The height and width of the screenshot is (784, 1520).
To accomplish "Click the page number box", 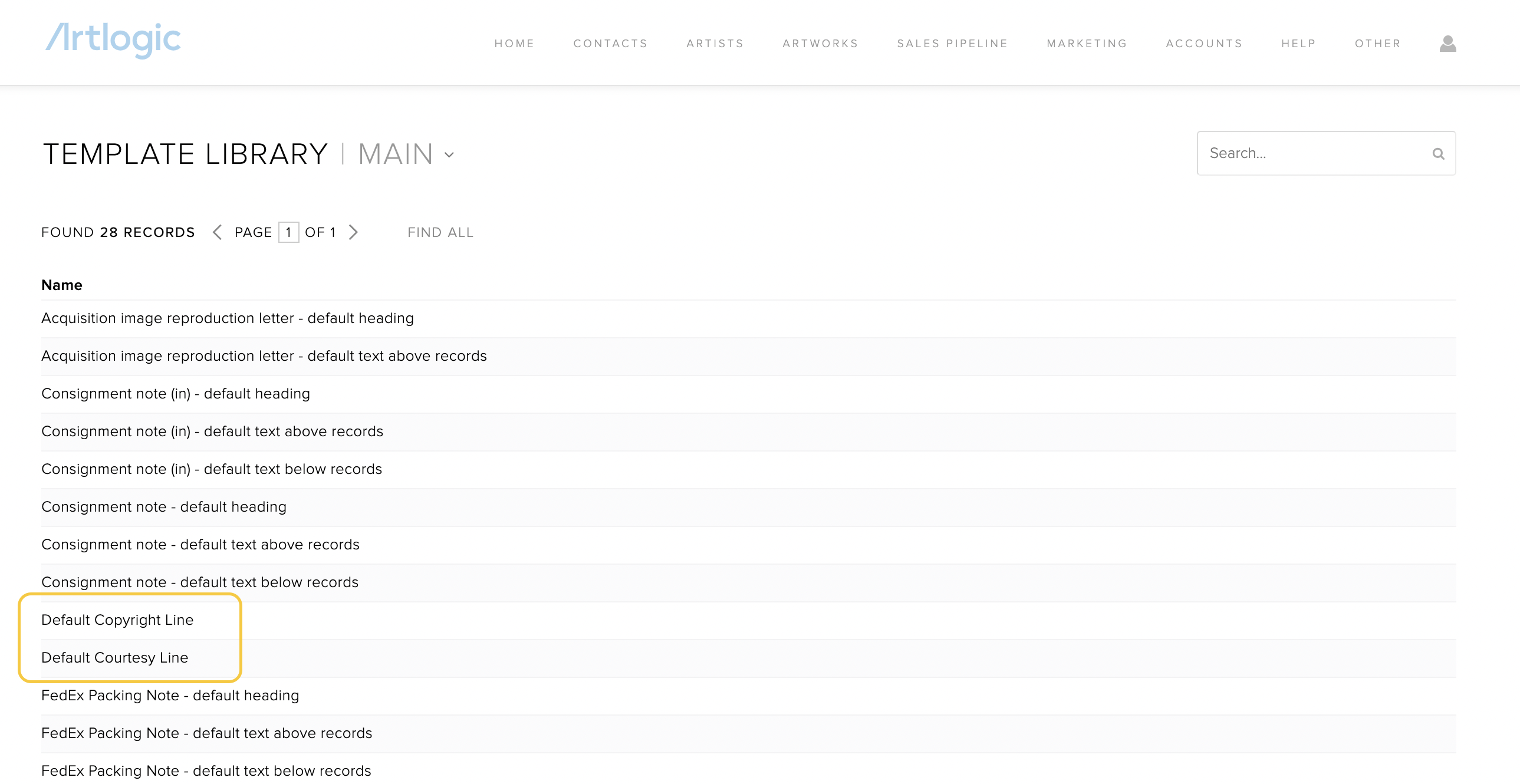I will coord(288,232).
